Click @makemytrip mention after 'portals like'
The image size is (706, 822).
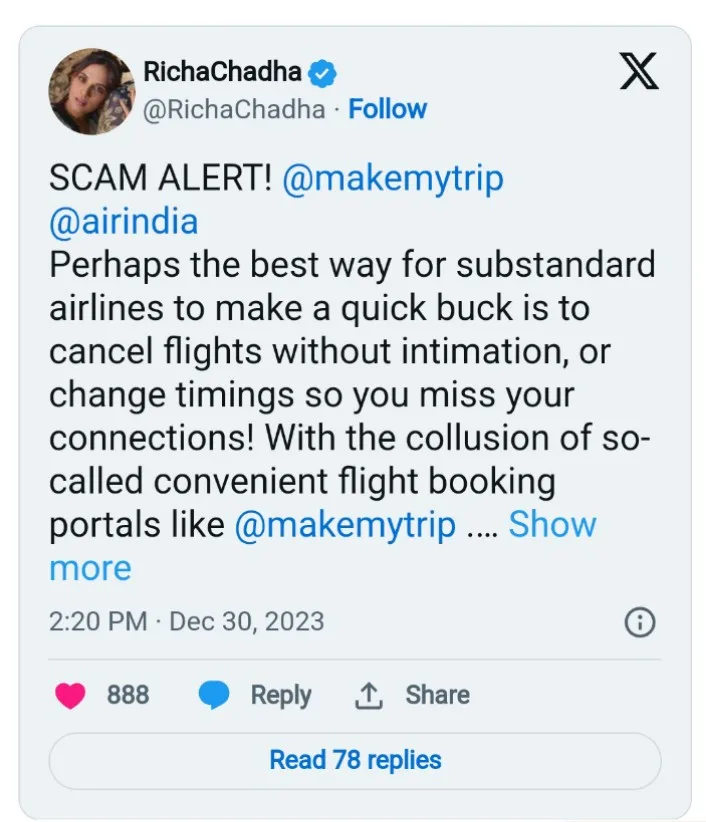coord(345,525)
